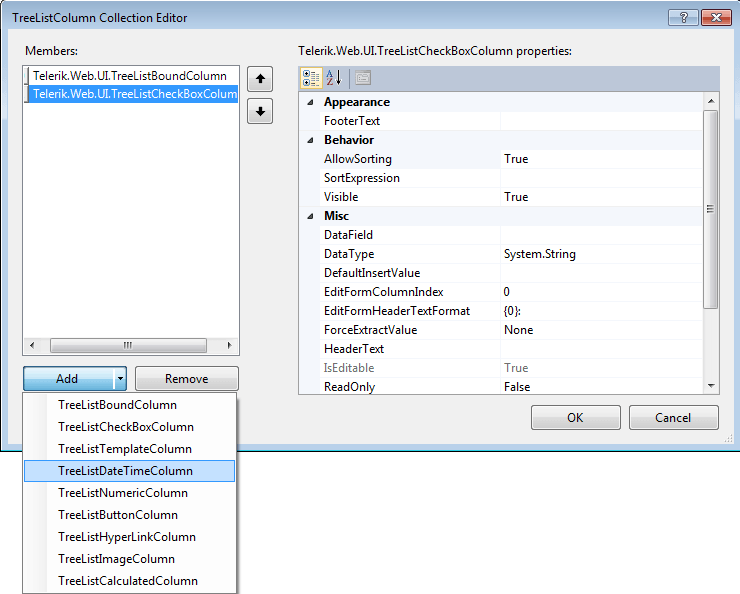Screen dimensions: 740x594
Task: Open the Property Pages icon
Action: tap(363, 78)
